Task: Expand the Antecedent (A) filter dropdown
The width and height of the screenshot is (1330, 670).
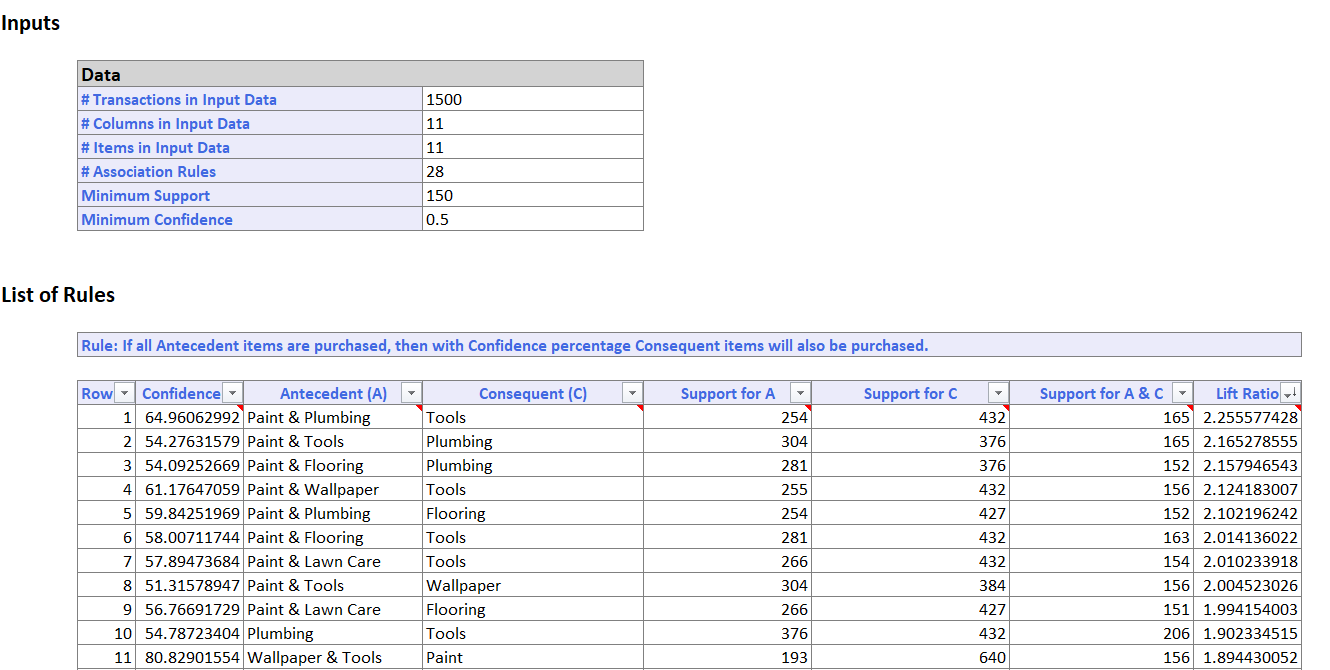Action: 411,394
